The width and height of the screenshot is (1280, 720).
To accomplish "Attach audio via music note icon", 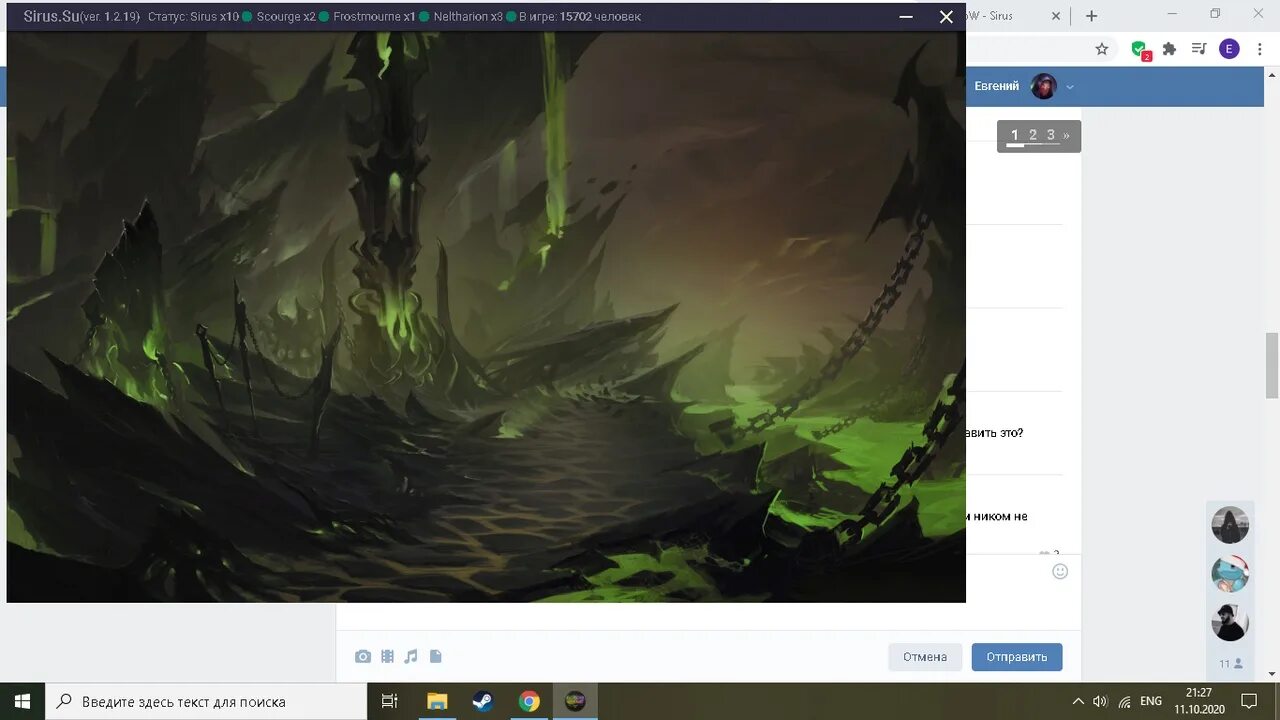I will [411, 657].
